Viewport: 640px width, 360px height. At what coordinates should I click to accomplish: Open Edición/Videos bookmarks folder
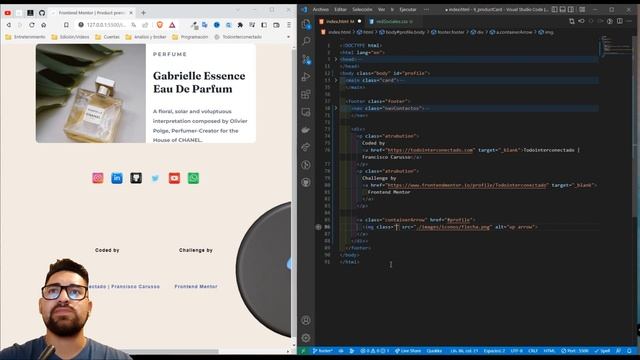pyautogui.click(x=70, y=37)
